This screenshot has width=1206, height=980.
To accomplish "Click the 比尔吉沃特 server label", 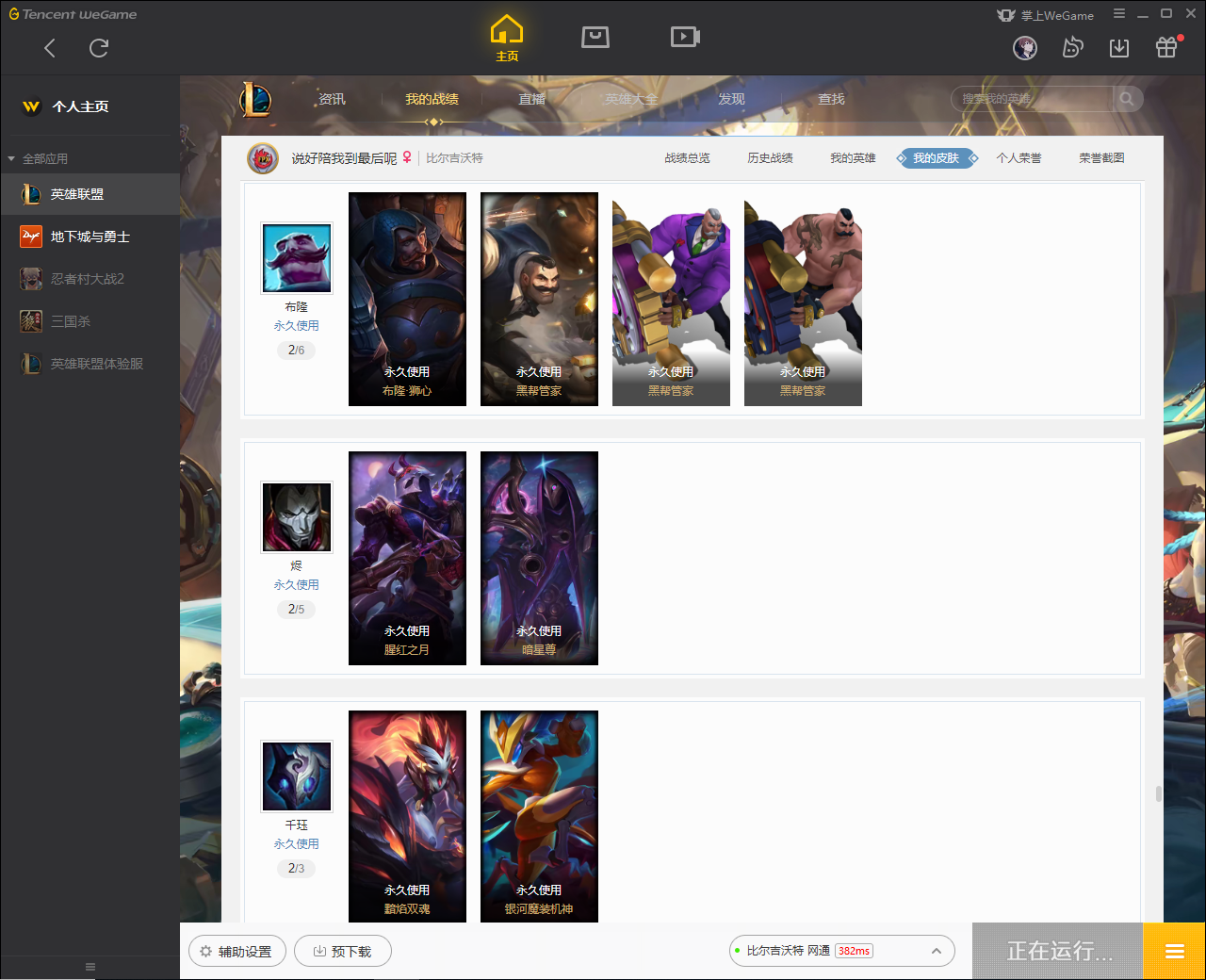I will click(x=454, y=158).
